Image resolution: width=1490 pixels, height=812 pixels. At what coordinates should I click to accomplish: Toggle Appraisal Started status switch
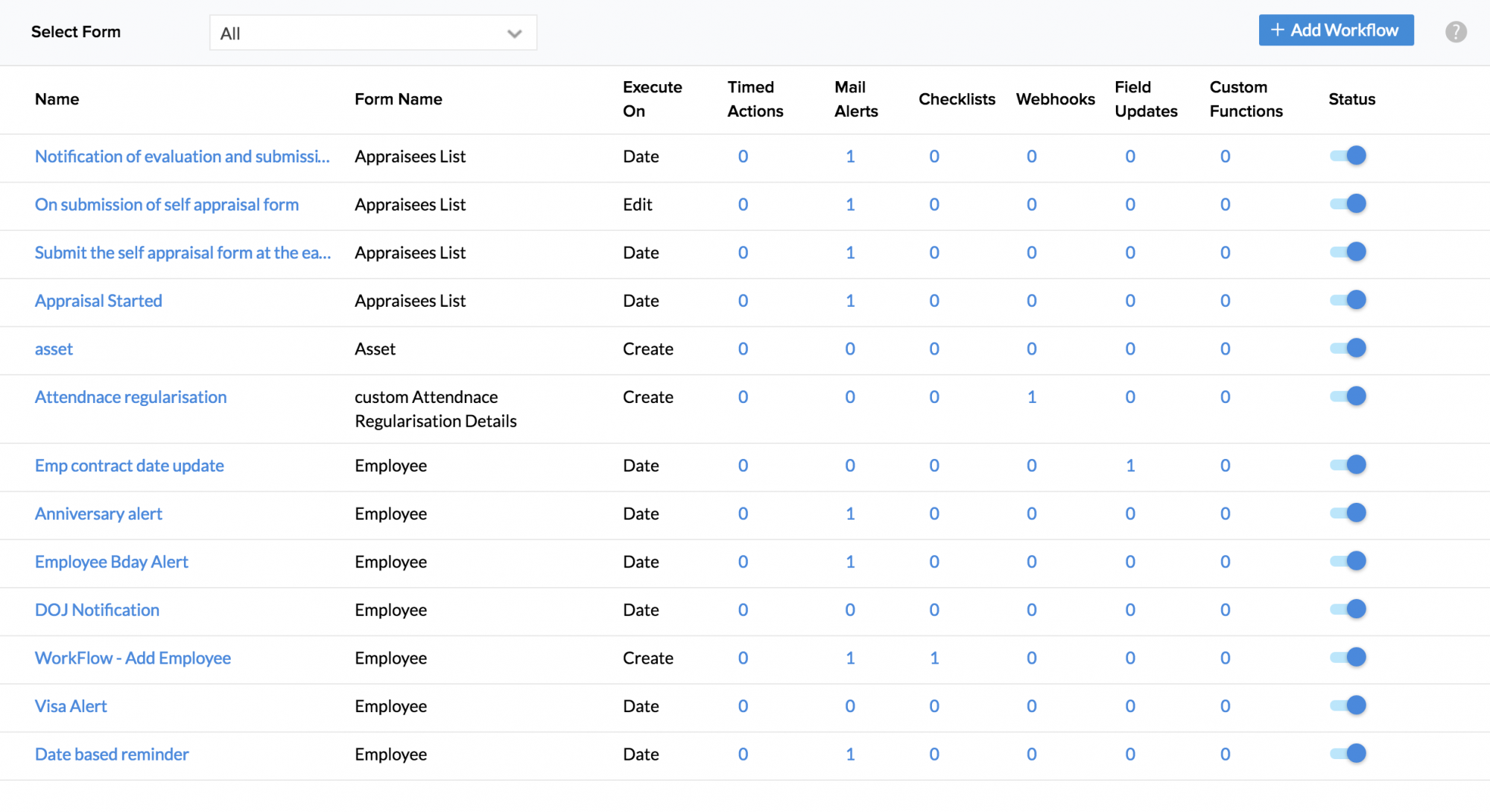(x=1348, y=300)
